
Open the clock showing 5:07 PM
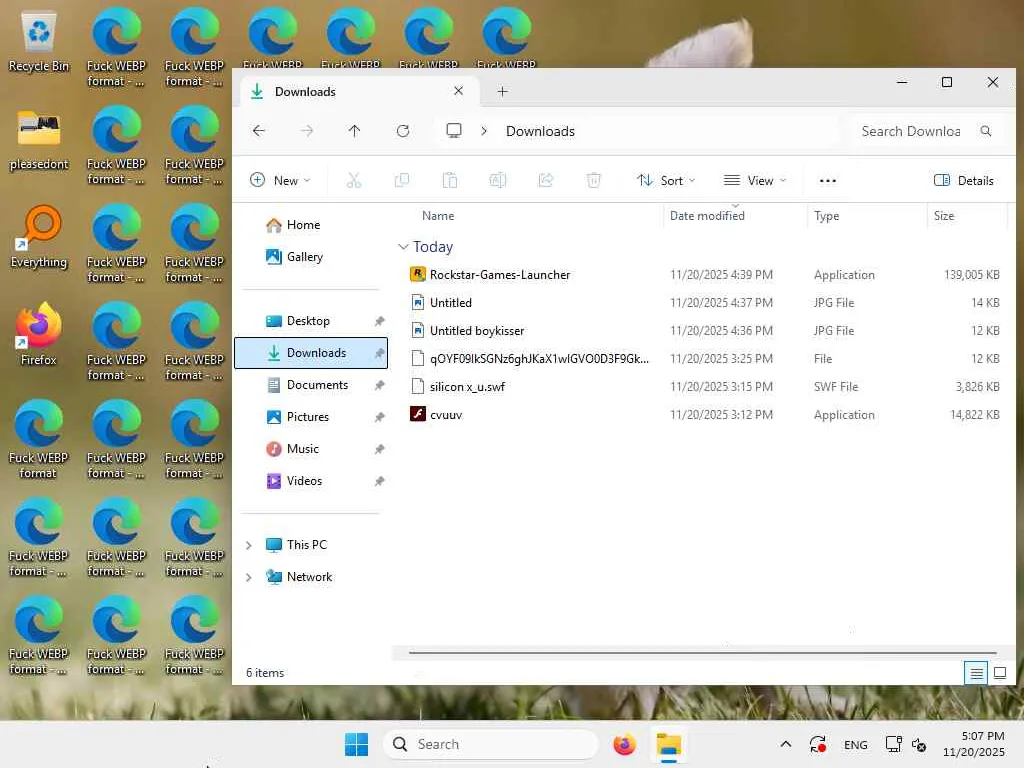tap(974, 744)
